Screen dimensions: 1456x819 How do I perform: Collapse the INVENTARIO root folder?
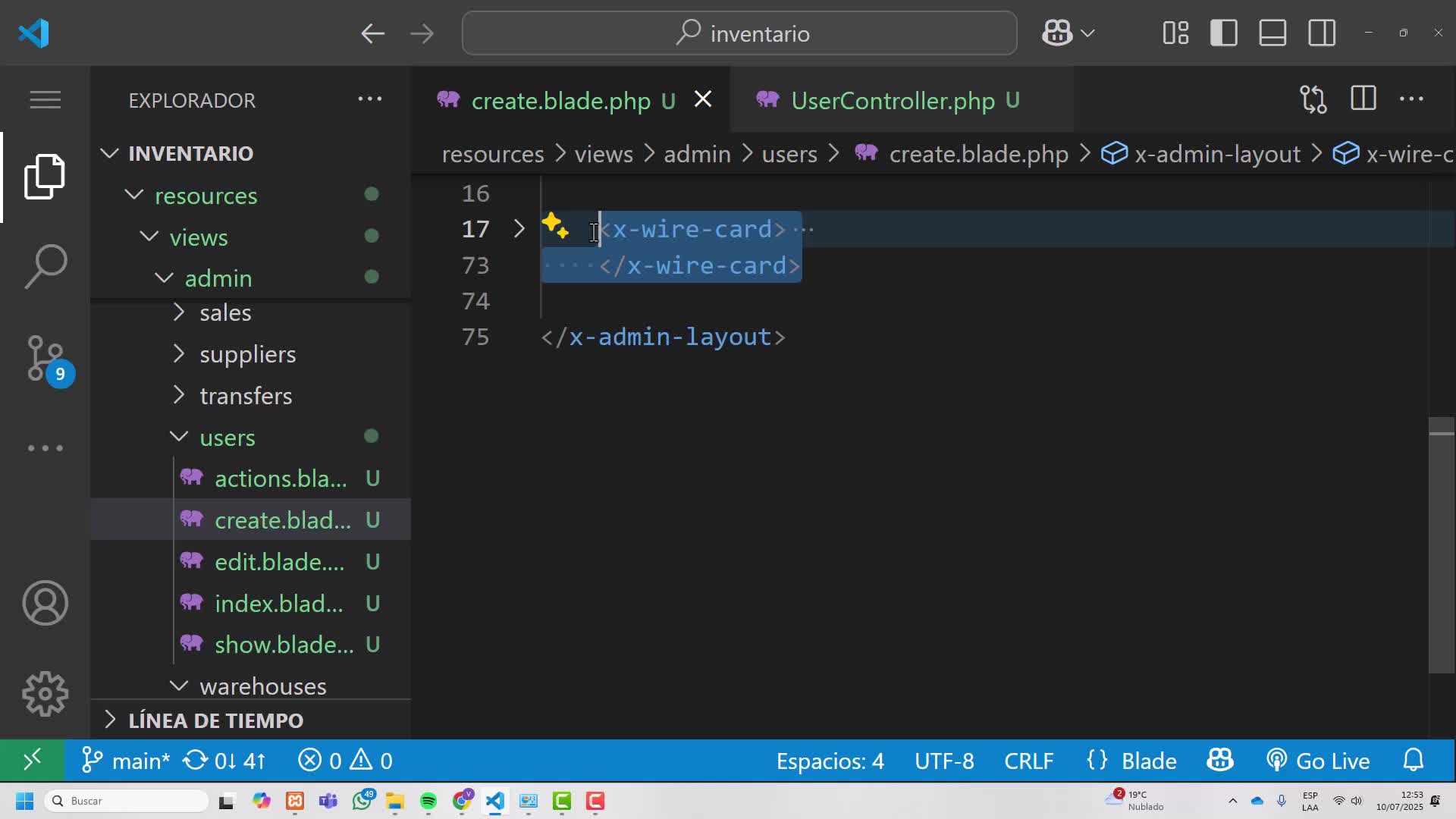pos(109,153)
